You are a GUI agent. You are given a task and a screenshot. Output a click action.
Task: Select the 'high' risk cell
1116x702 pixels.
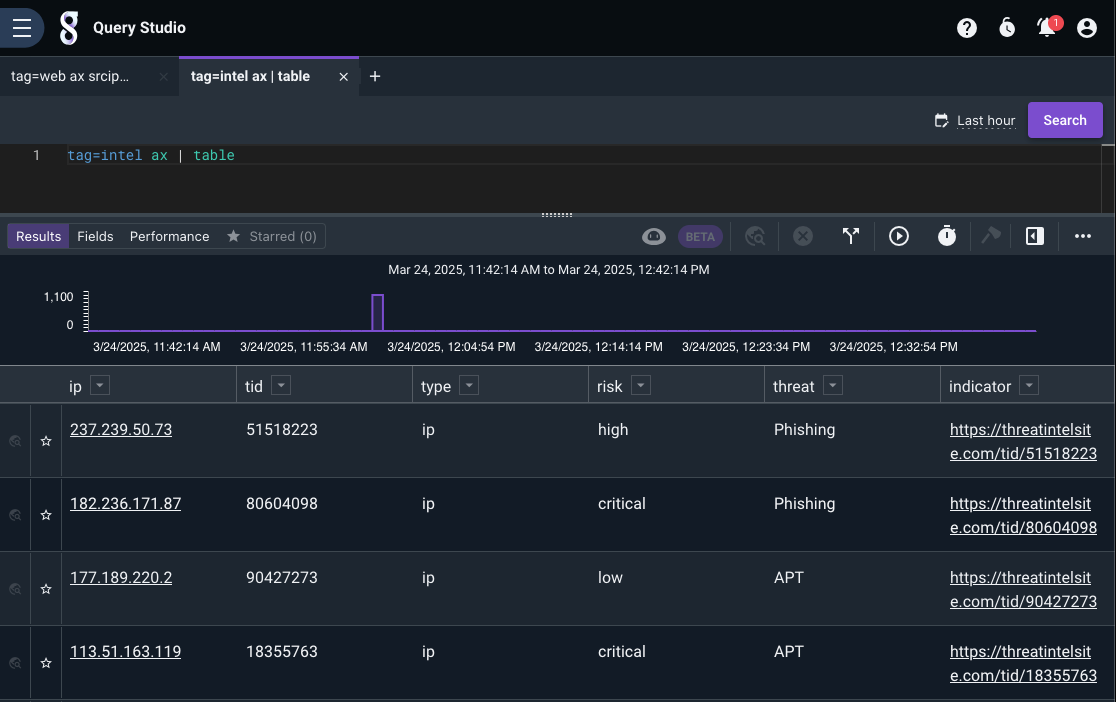613,430
